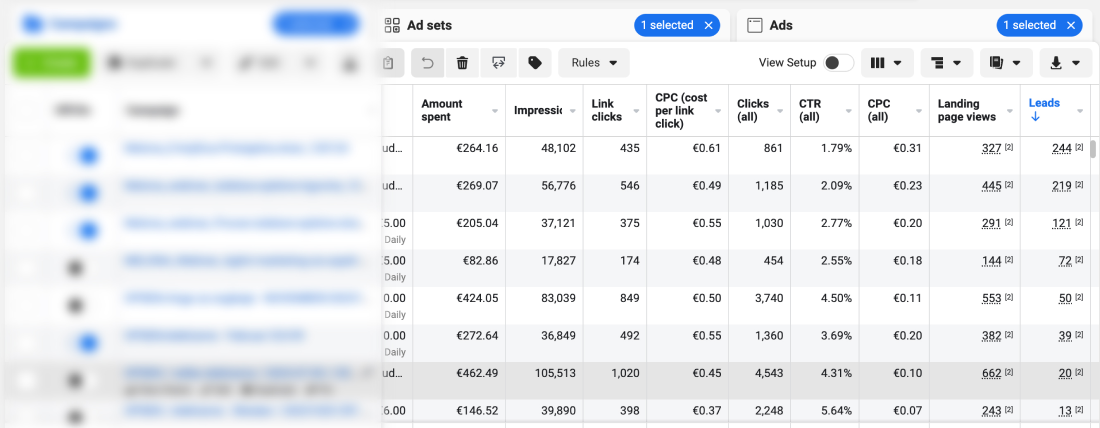This screenshot has width=1100, height=428.
Task: Open the Columns selector dropdown
Action: (886, 63)
